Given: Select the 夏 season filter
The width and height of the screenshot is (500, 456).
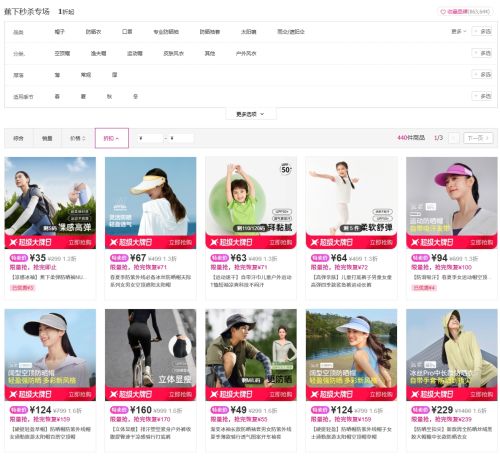Looking at the screenshot, I should [83, 96].
